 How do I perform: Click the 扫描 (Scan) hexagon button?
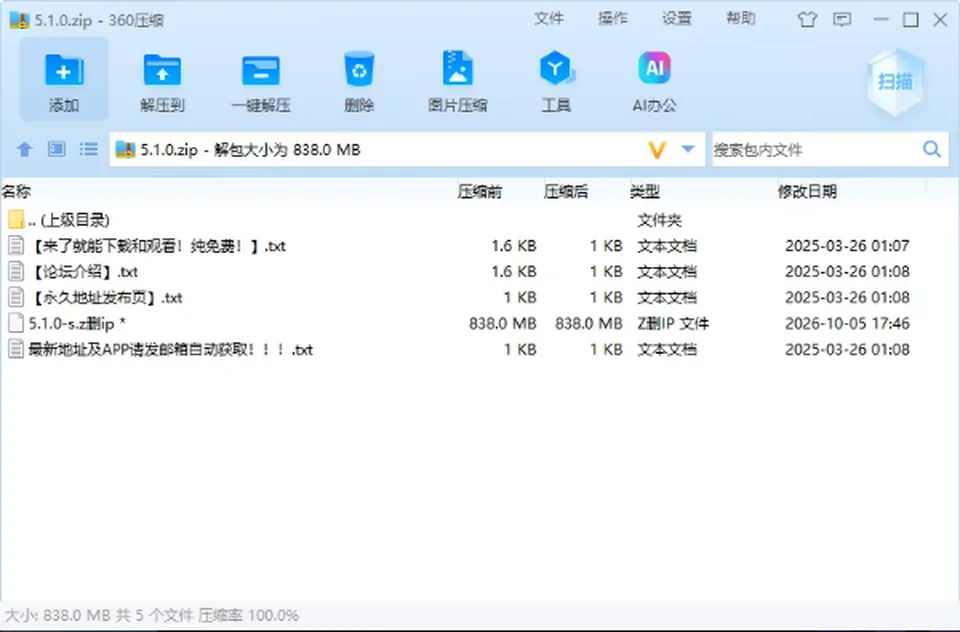tap(896, 81)
